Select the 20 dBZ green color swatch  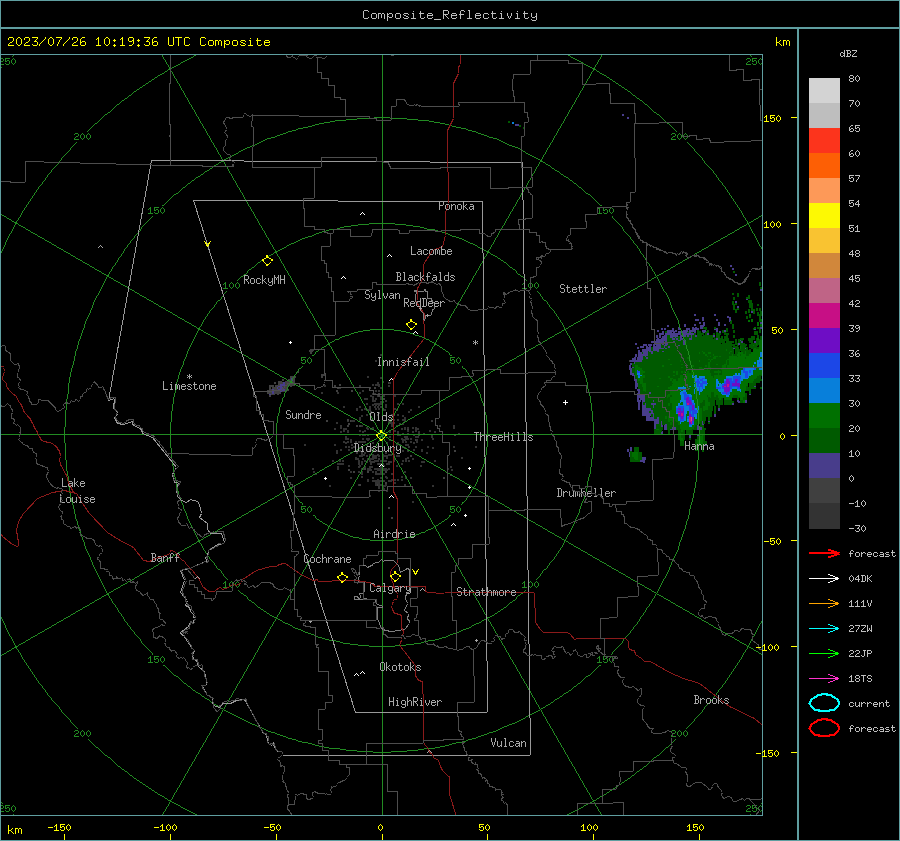point(824,416)
